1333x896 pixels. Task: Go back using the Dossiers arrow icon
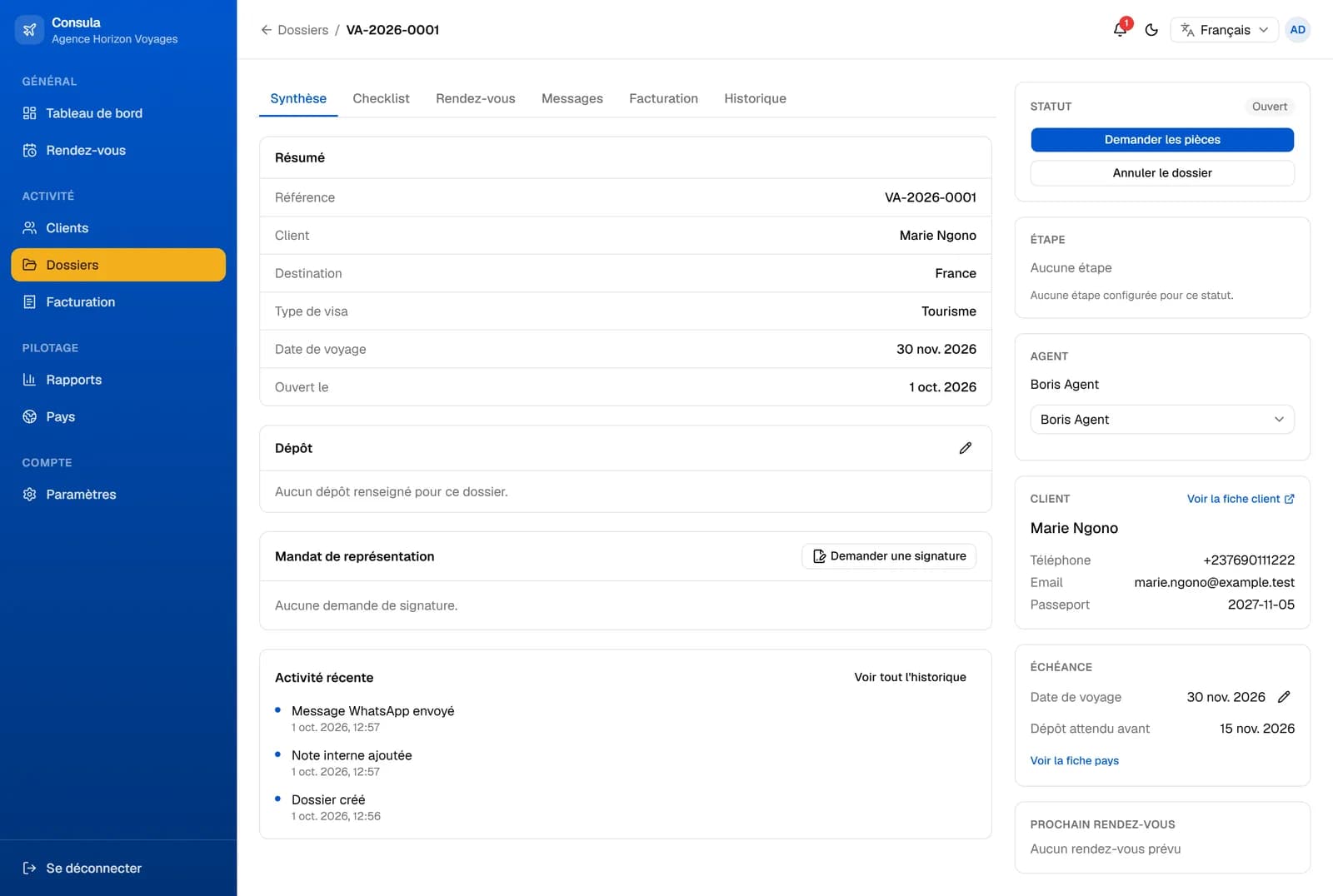point(267,30)
